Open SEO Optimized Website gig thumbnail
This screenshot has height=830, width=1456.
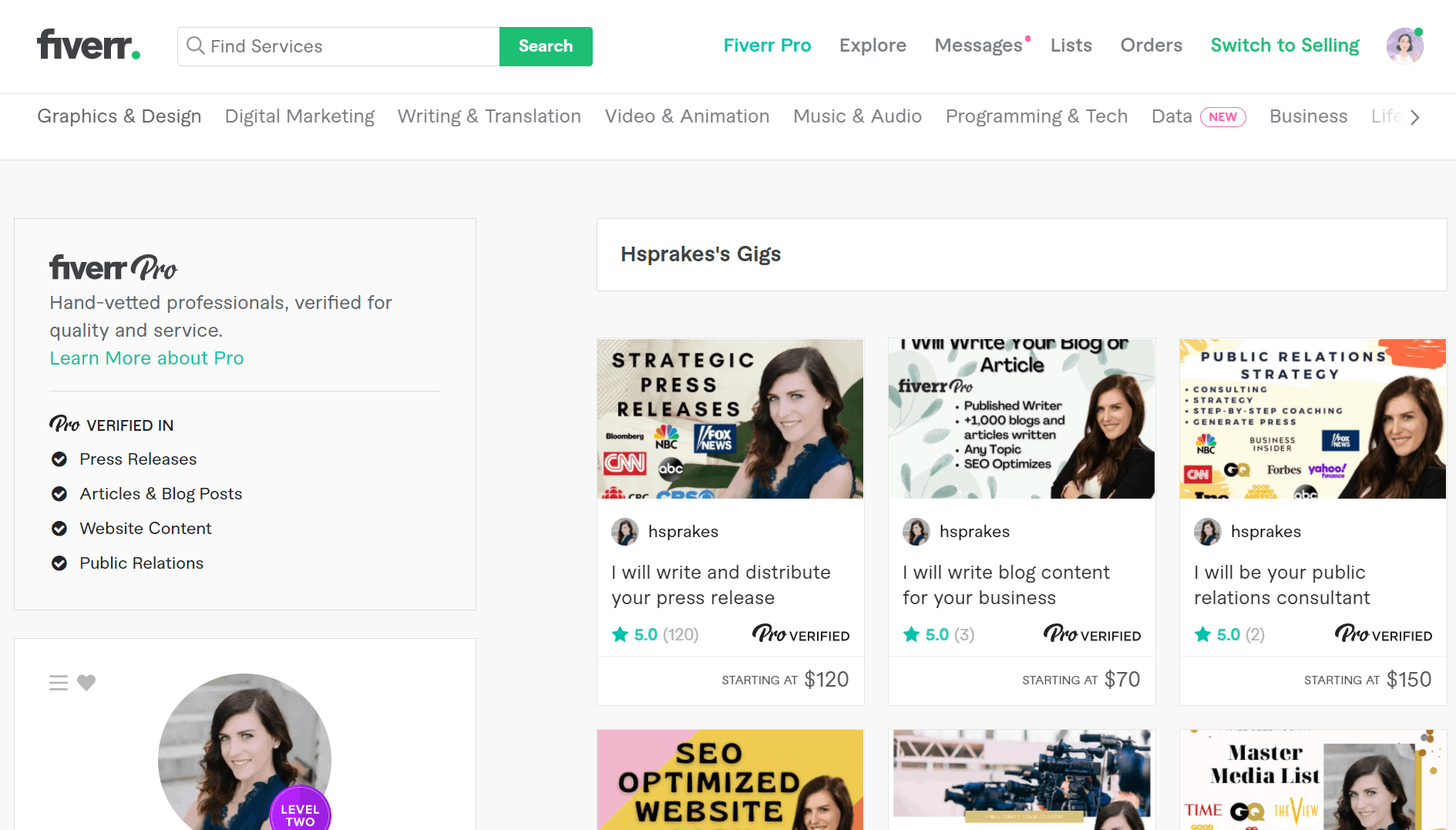click(730, 780)
